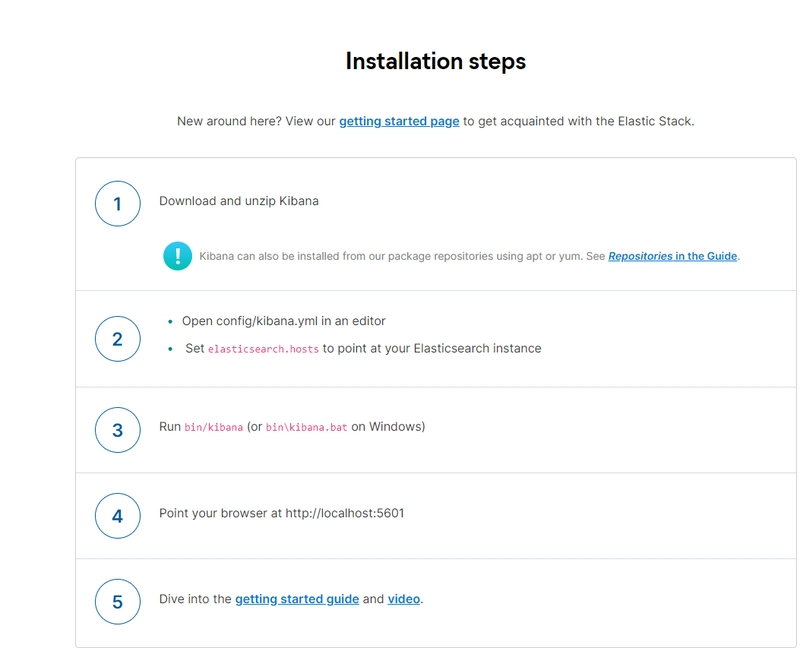Image resolution: width=800 pixels, height=648 pixels.
Task: Click the text Download and unzip Kibana
Action: [x=239, y=201]
